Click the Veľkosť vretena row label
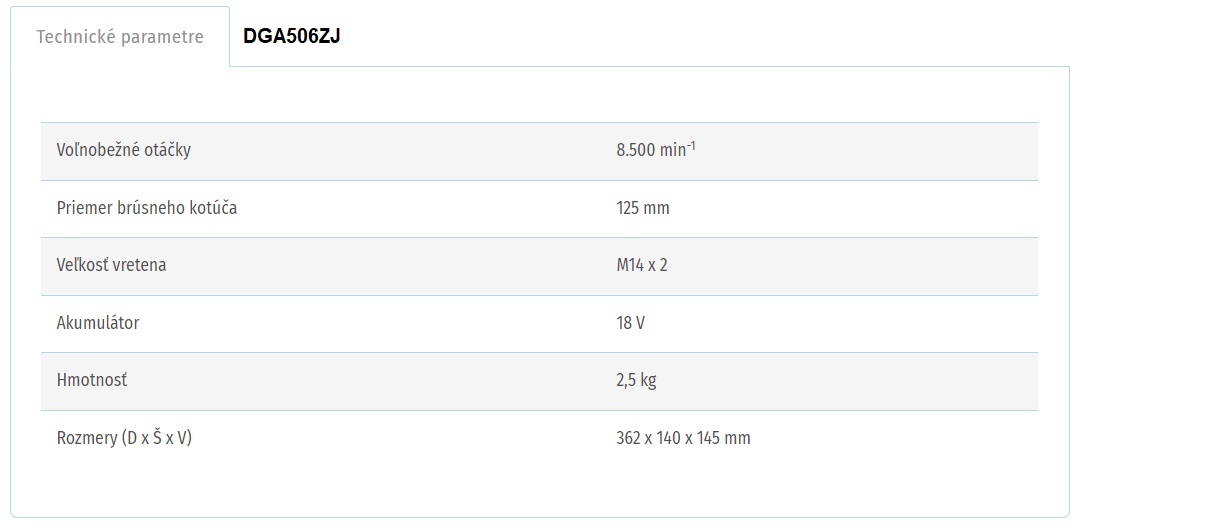1209x528 pixels. (x=112, y=265)
